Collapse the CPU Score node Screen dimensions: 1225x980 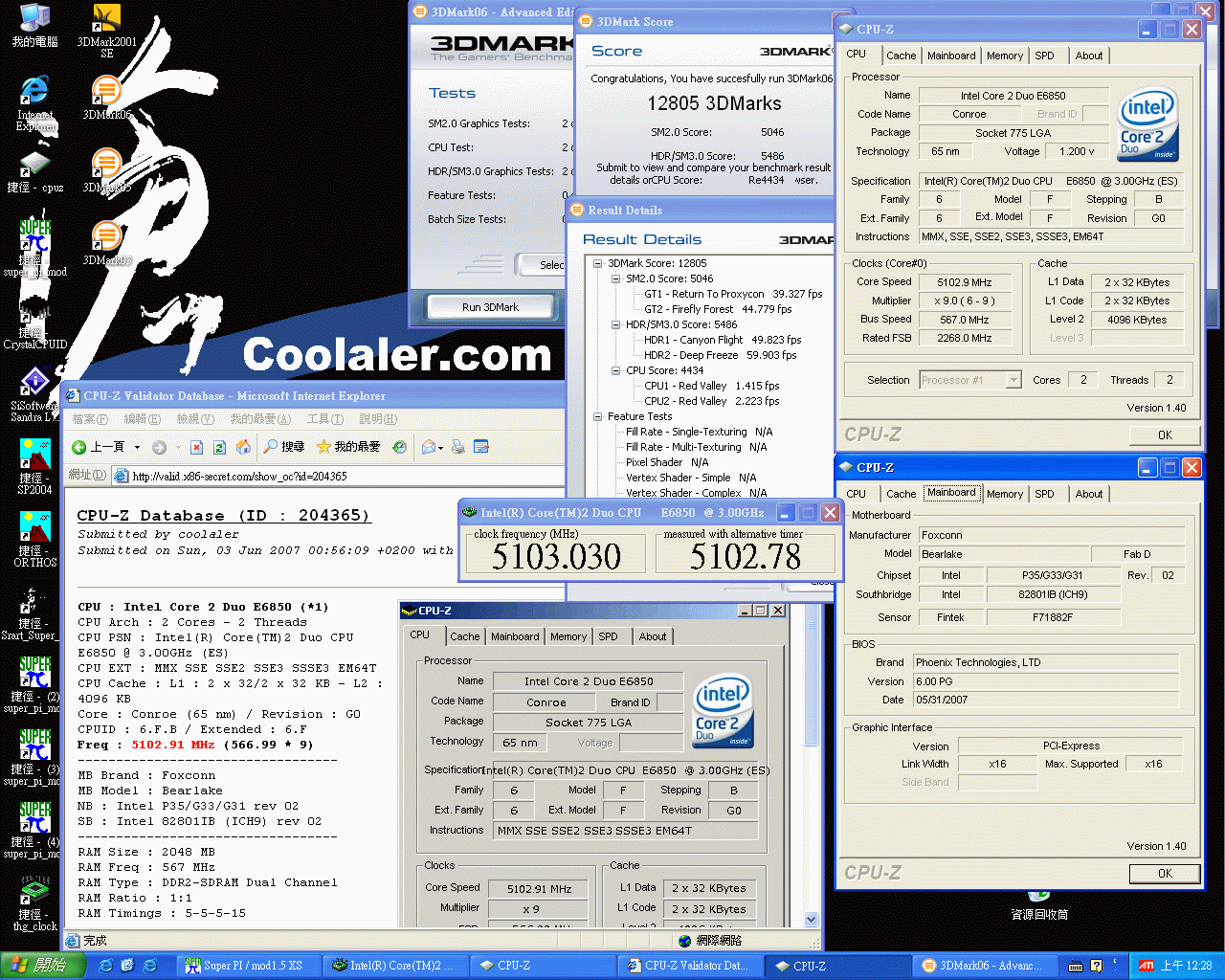(616, 370)
